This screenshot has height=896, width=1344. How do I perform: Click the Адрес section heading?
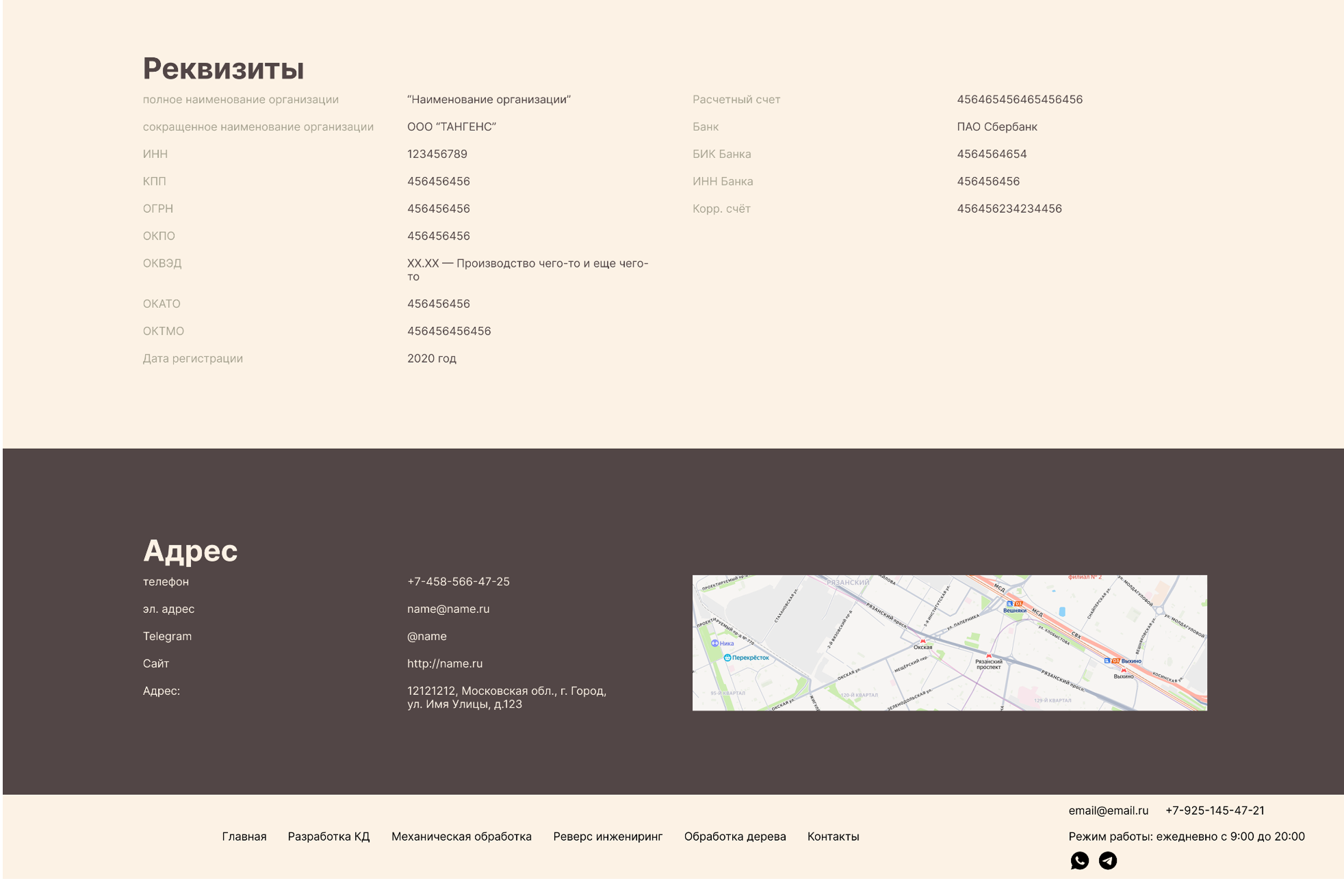(190, 551)
